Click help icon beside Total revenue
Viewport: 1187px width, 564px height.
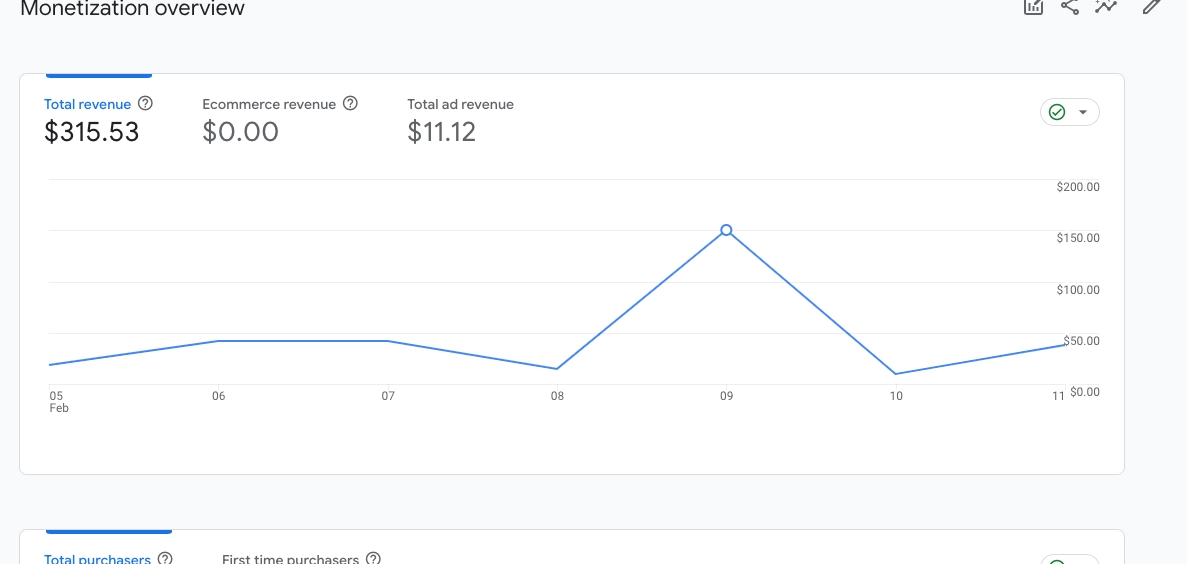(145, 103)
